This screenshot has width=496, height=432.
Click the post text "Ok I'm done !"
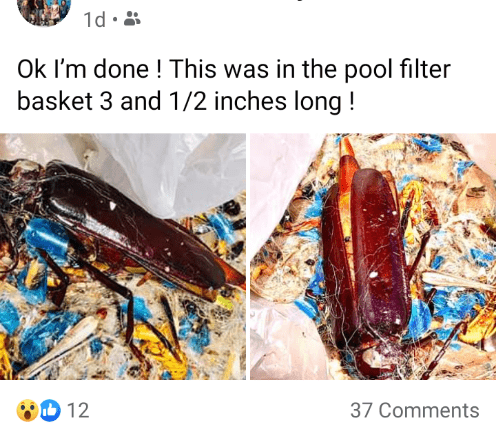pos(89,69)
